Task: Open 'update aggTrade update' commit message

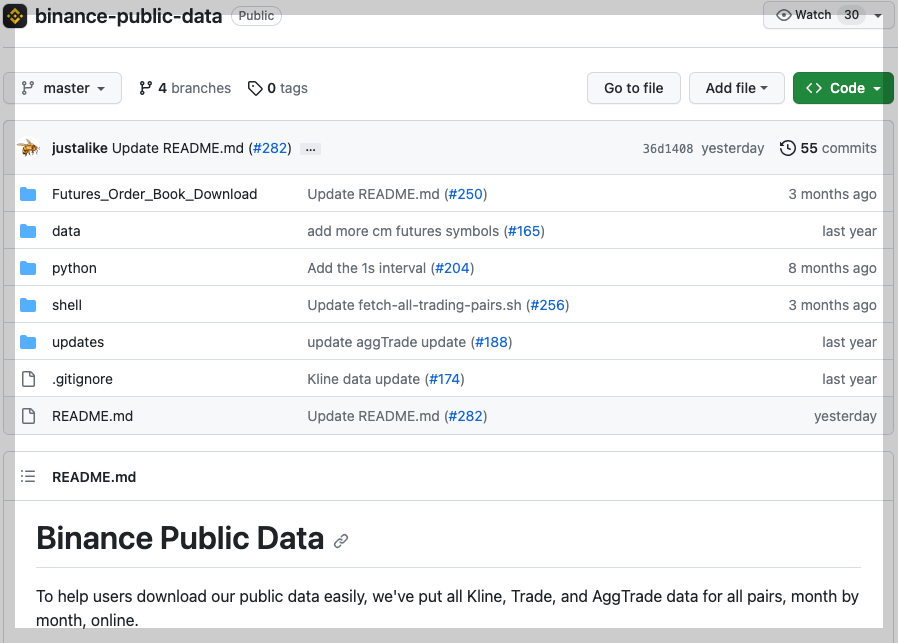Action: tap(387, 342)
